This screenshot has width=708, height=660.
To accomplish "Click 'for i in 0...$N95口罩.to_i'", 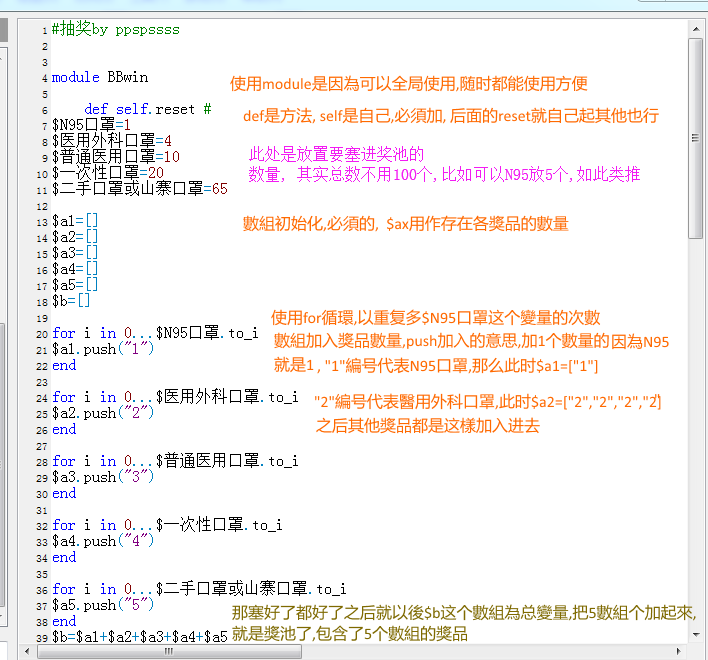I will [x=155, y=333].
